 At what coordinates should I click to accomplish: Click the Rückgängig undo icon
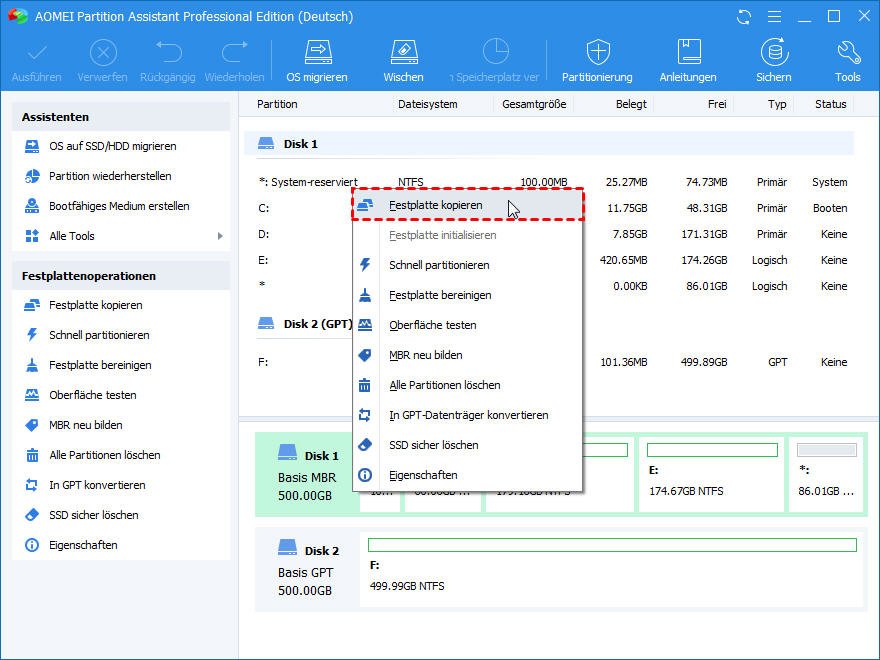tap(168, 52)
